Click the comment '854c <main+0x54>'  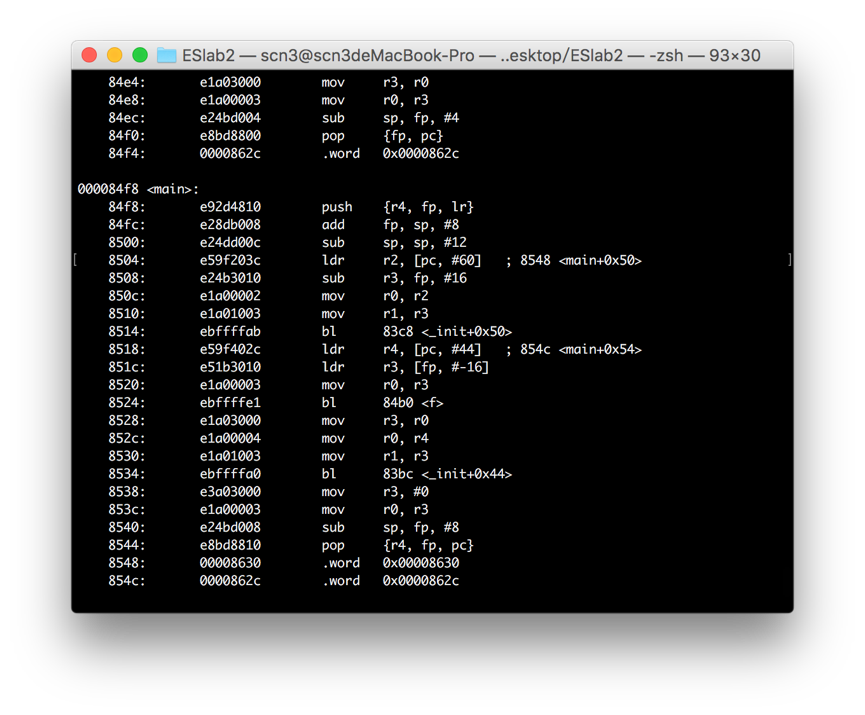tap(581, 349)
